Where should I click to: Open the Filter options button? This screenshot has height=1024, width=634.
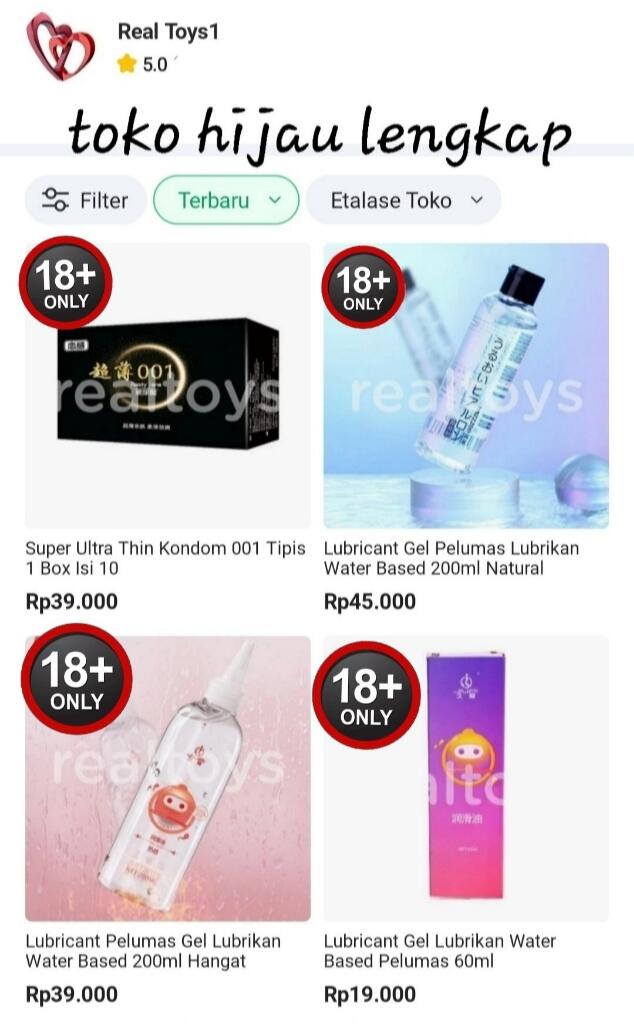(x=86, y=200)
